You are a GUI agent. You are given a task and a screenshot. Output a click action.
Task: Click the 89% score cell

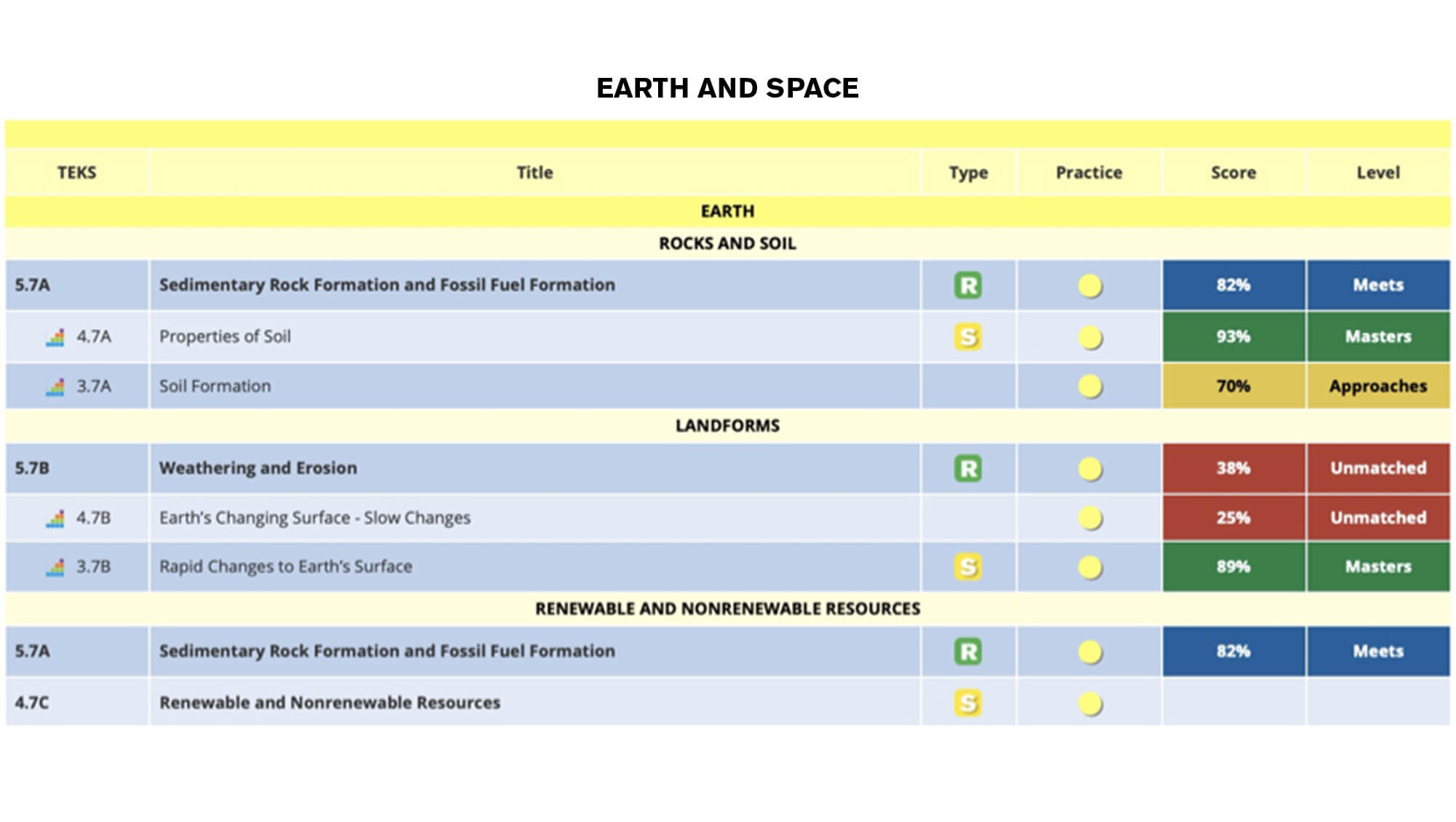tap(1233, 566)
